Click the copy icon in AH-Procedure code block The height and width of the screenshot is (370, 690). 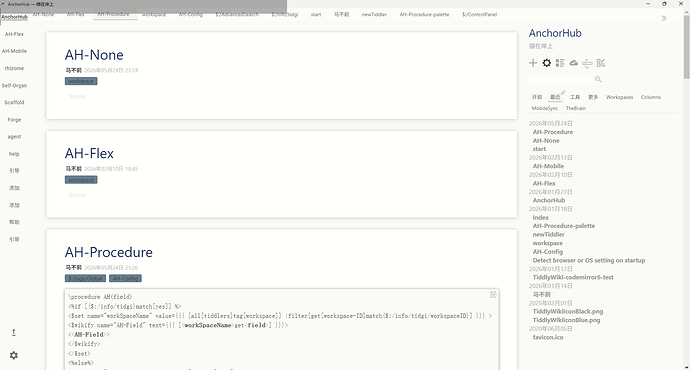pos(493,295)
